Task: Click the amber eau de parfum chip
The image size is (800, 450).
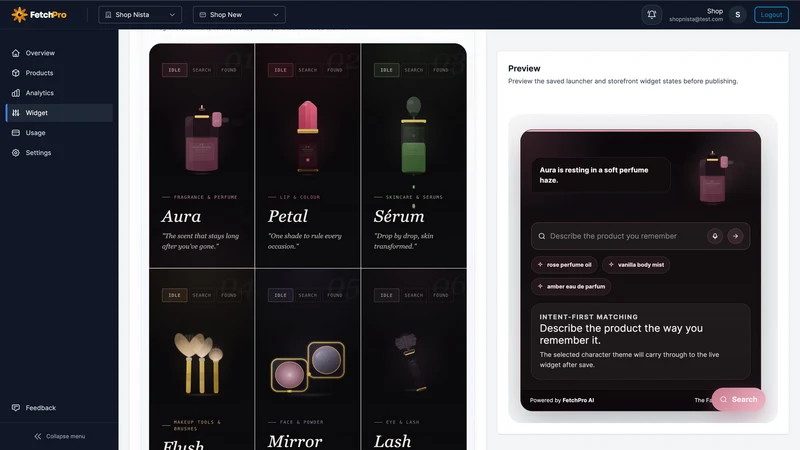Action: pyautogui.click(x=571, y=286)
